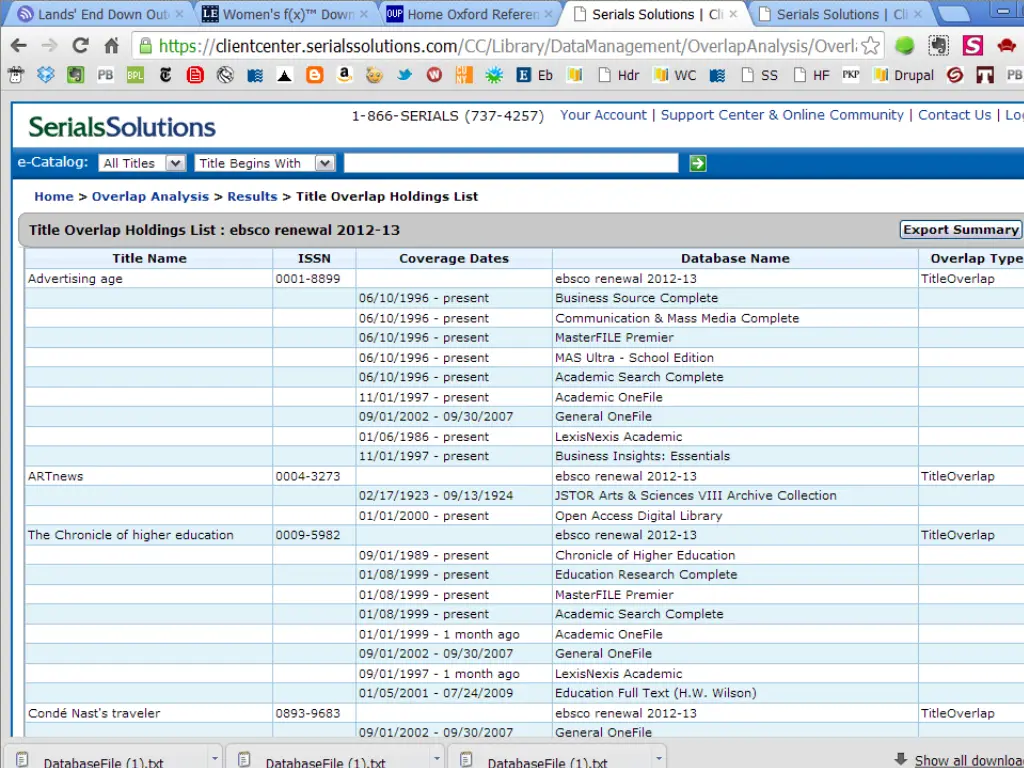Open the WC bookmark folder

pyautogui.click(x=676, y=75)
